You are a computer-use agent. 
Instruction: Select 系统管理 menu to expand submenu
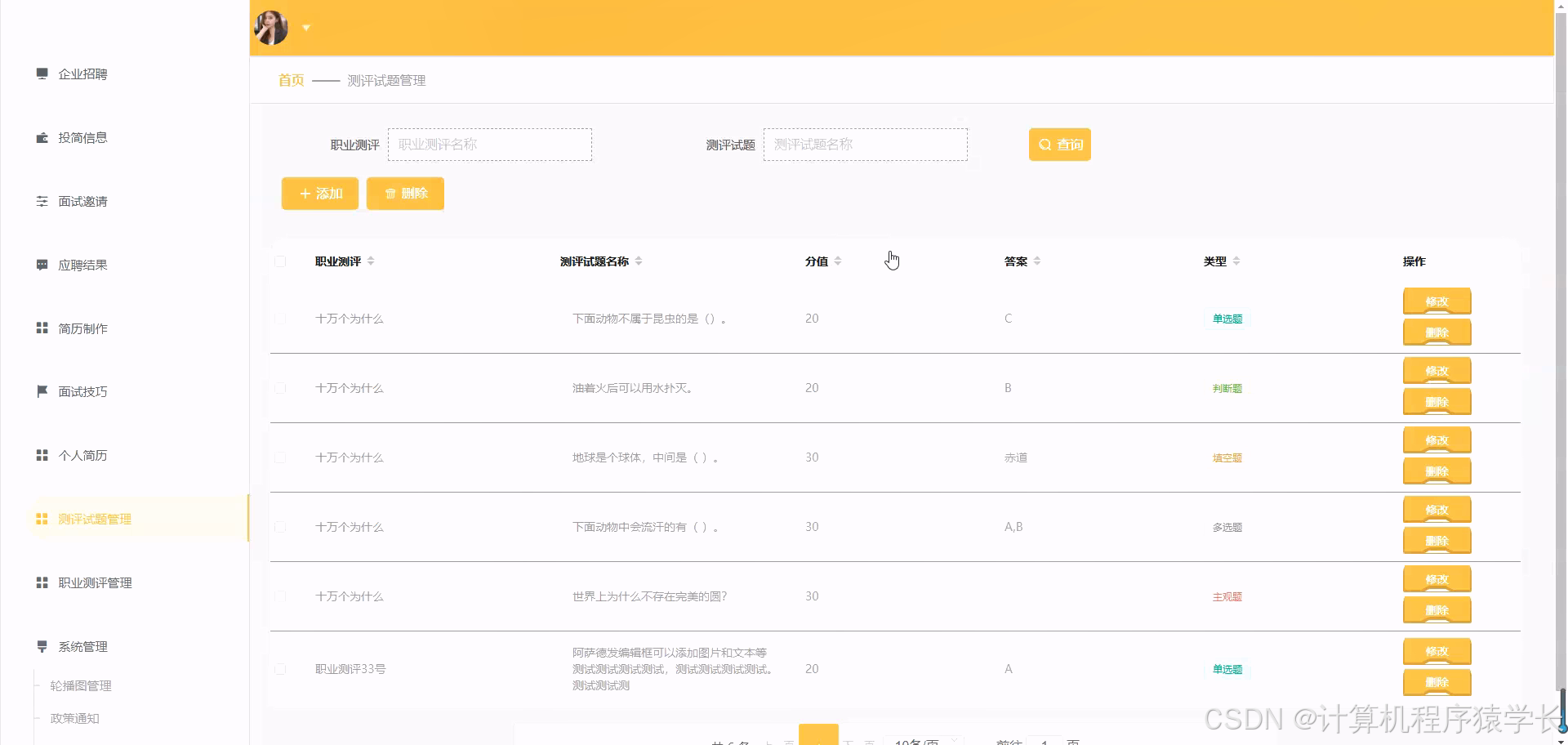82,646
